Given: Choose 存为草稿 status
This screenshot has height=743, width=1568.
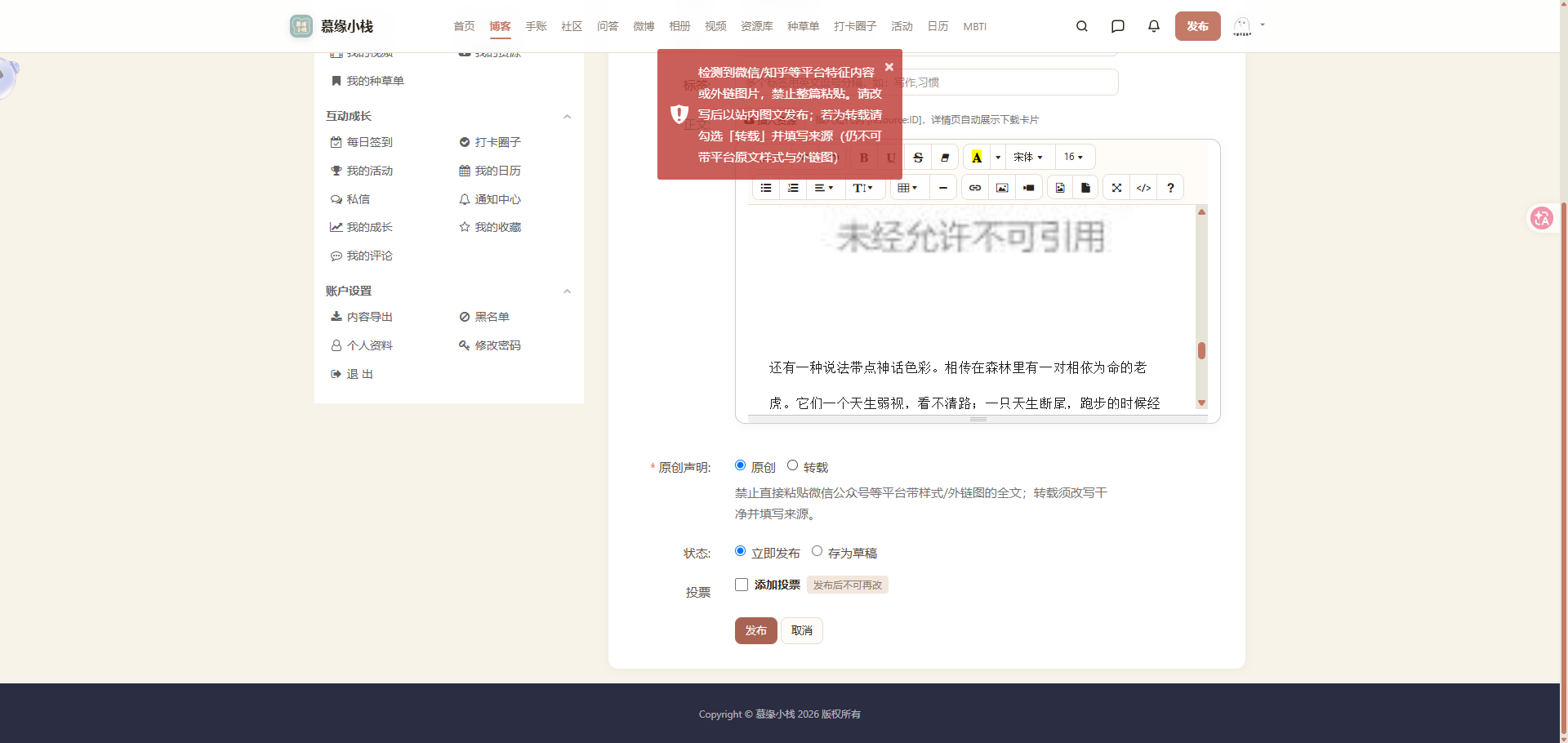Looking at the screenshot, I should (x=817, y=551).
